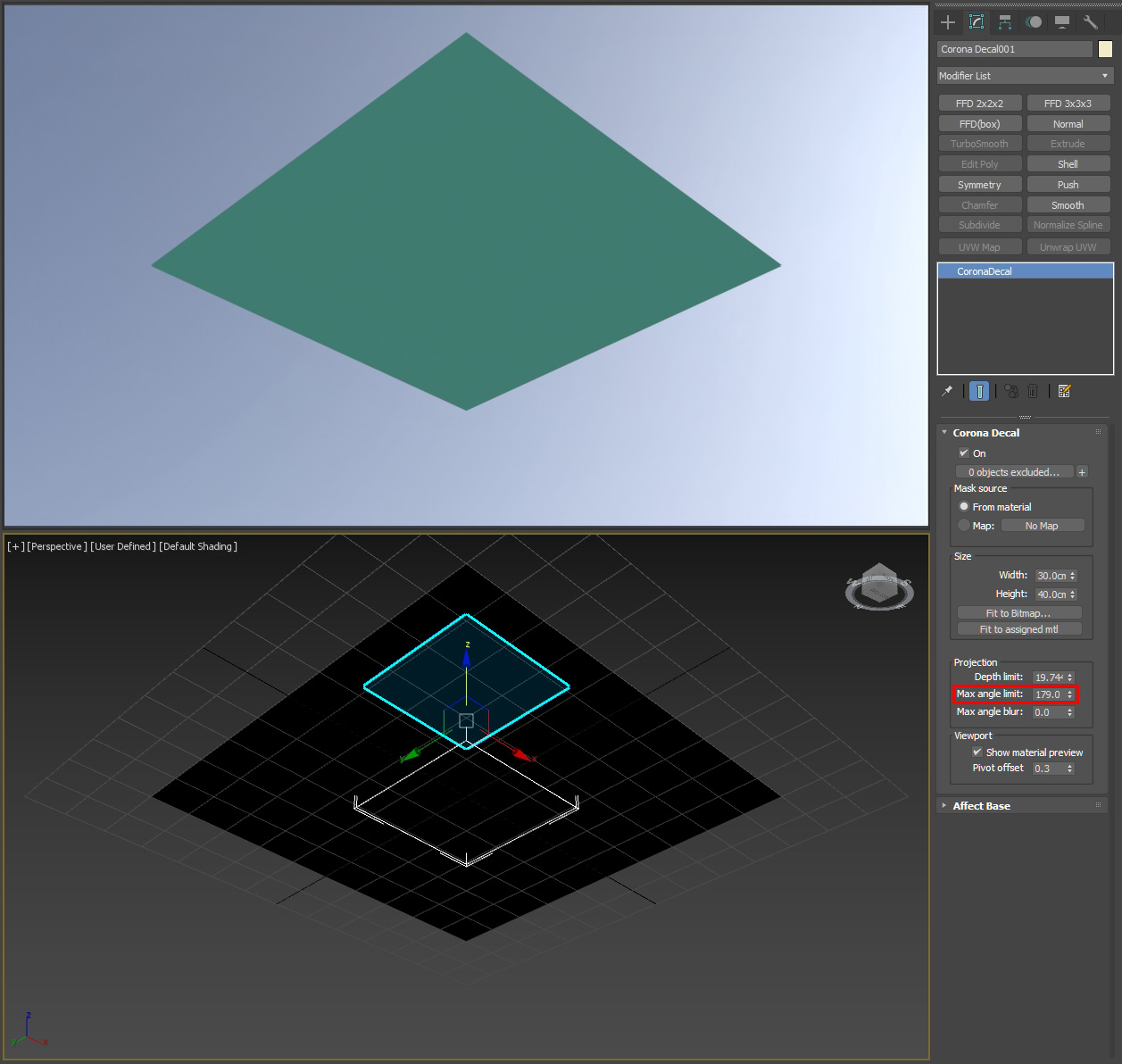Open the Display panel icon
Image resolution: width=1122 pixels, height=1064 pixels.
1062,22
